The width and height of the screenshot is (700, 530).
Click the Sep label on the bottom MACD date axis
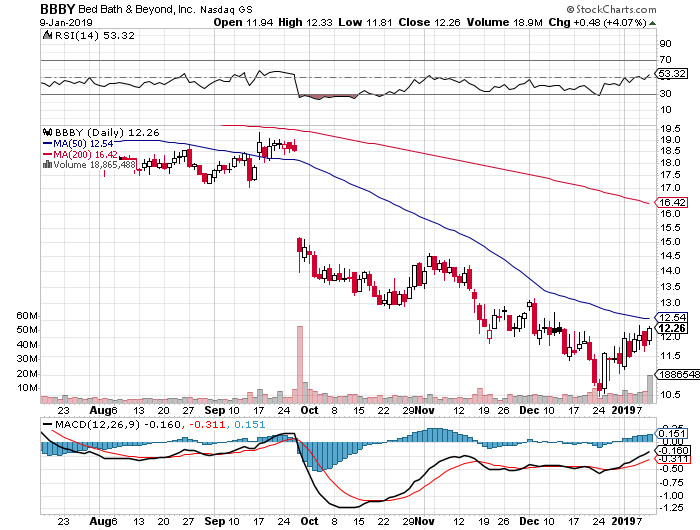pos(215,521)
